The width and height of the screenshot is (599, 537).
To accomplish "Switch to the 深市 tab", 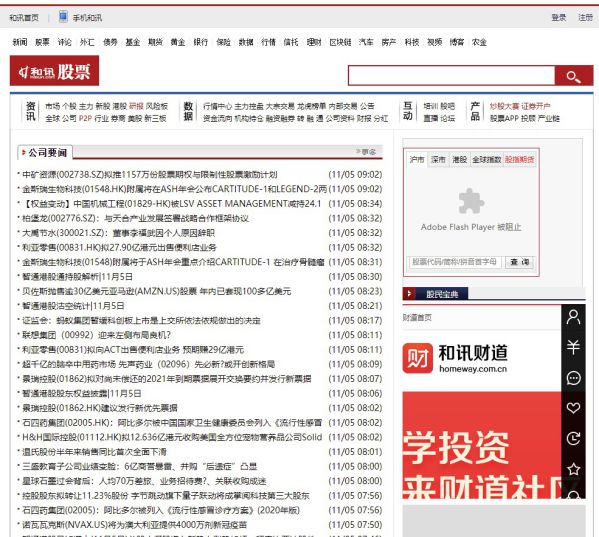I will click(x=438, y=160).
